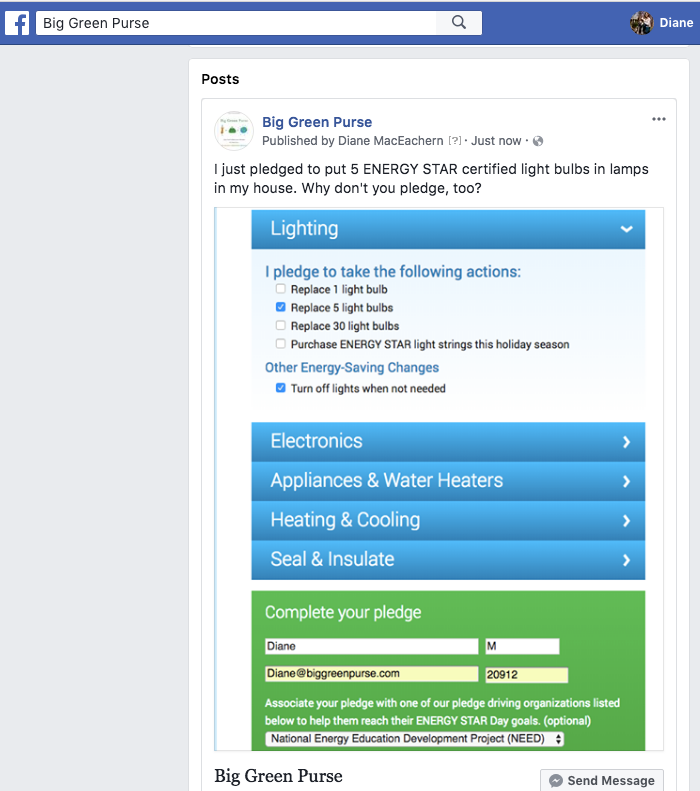Click the Posts heading
The width and height of the screenshot is (700, 791).
pyautogui.click(x=220, y=79)
